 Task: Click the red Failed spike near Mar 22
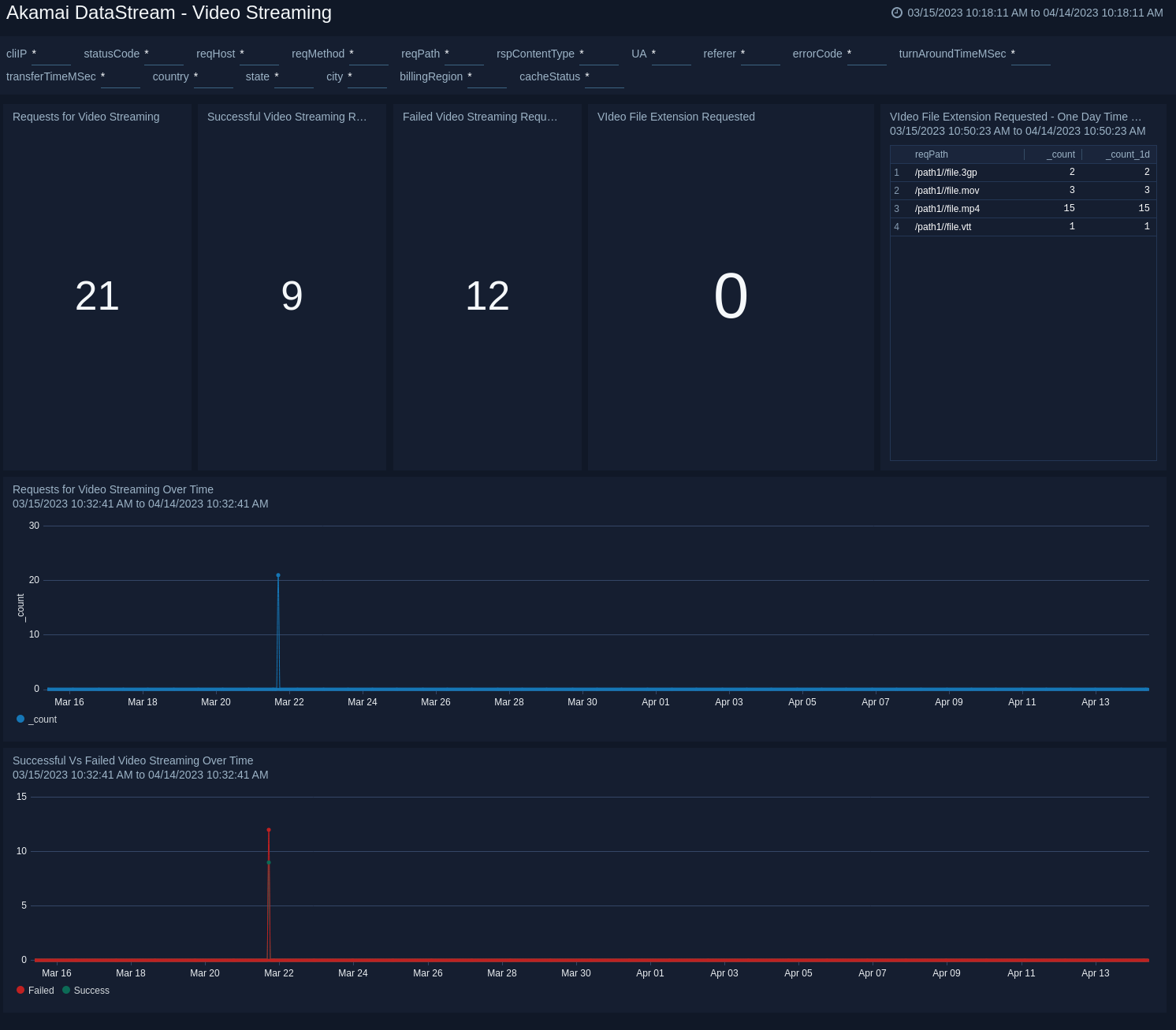(x=269, y=830)
